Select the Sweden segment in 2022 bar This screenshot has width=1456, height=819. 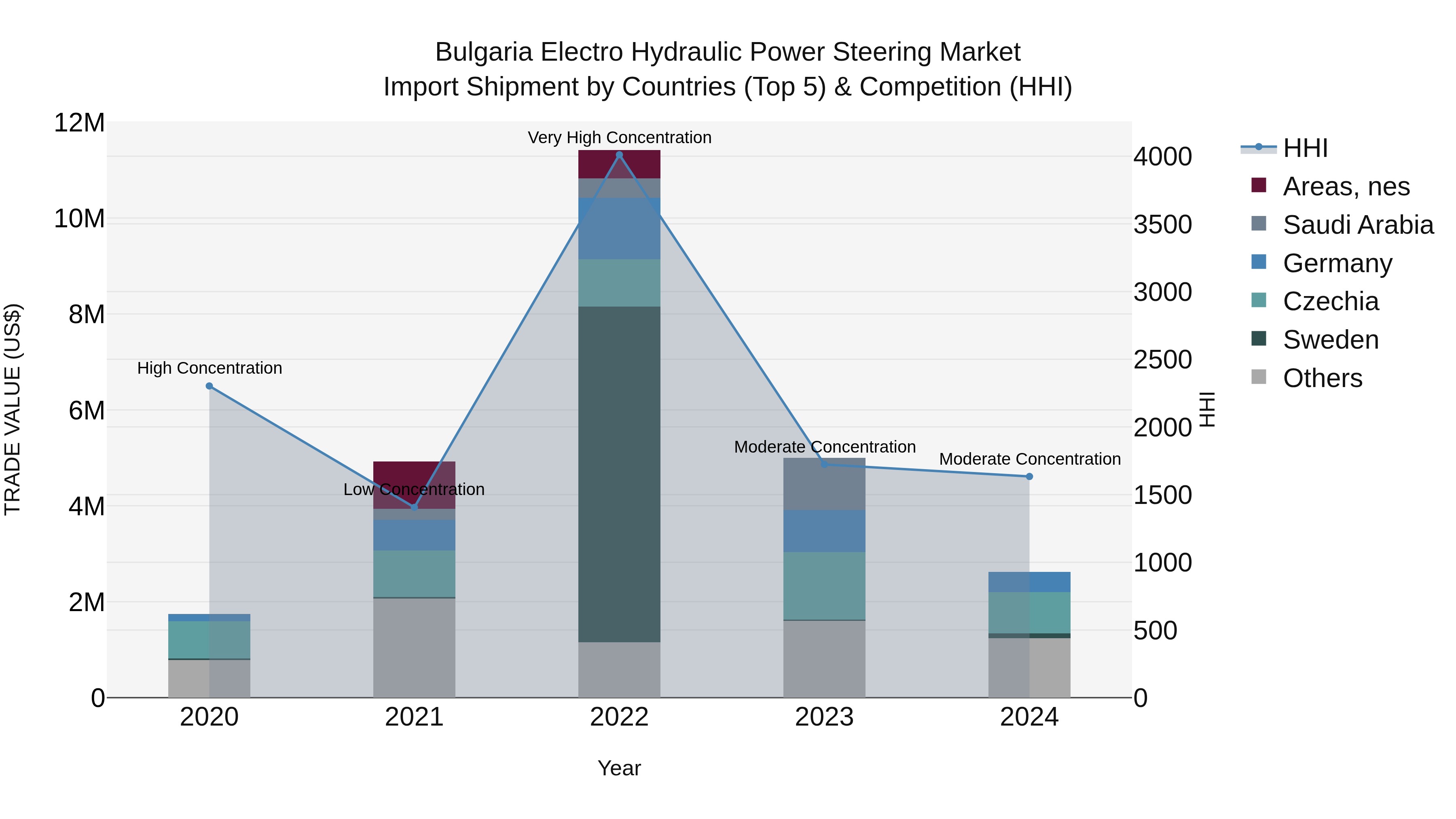tap(619, 474)
